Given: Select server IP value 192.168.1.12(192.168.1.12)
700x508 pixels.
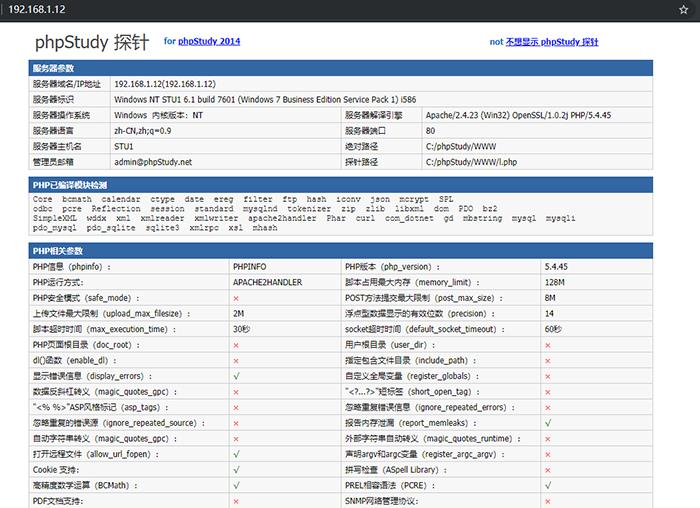Looking at the screenshot, I should (165, 84).
